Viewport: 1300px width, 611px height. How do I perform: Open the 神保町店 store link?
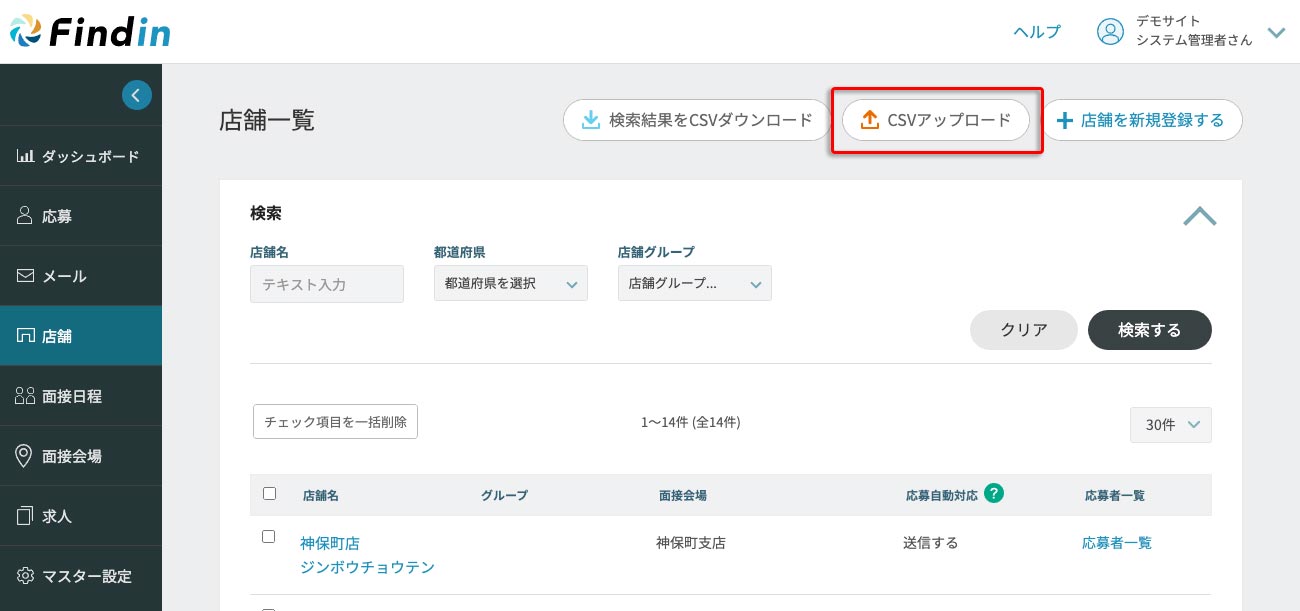click(x=330, y=543)
